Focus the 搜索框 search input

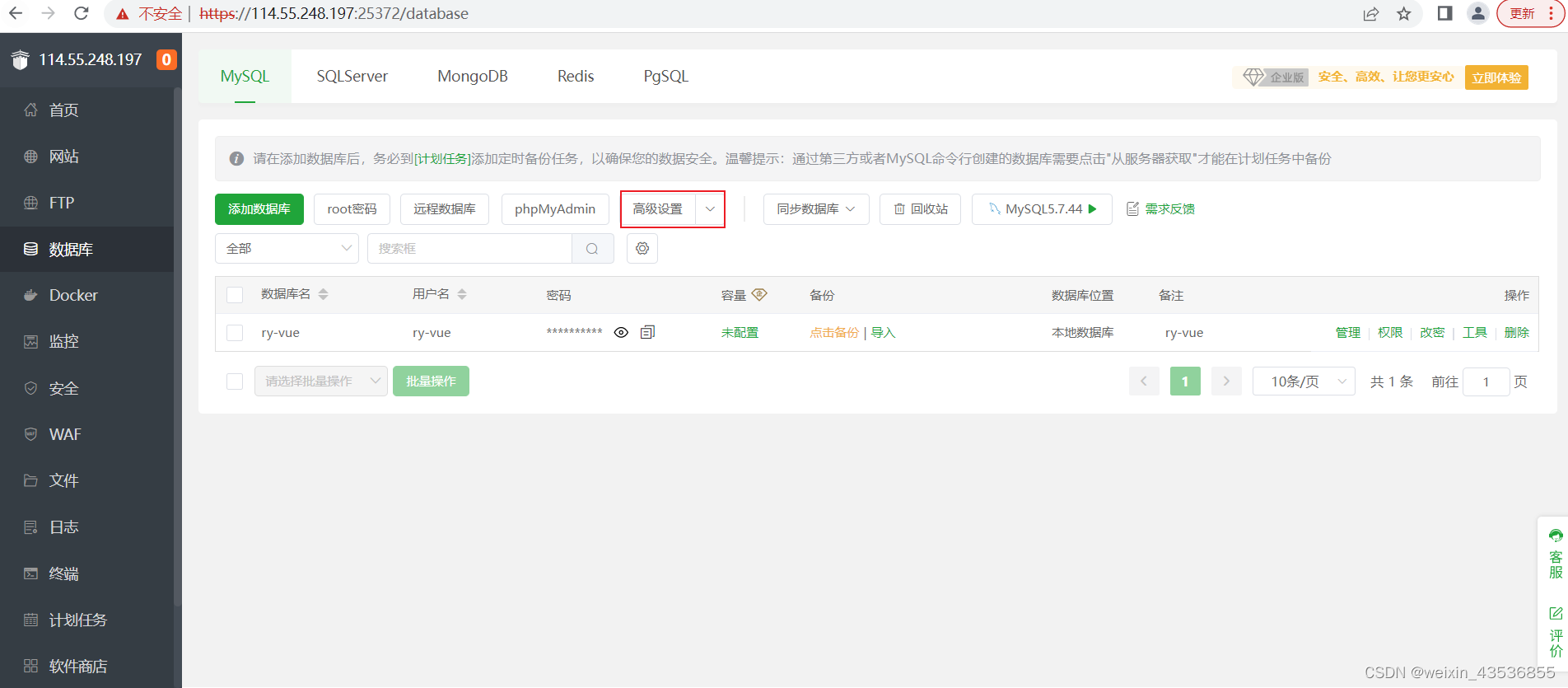(469, 249)
